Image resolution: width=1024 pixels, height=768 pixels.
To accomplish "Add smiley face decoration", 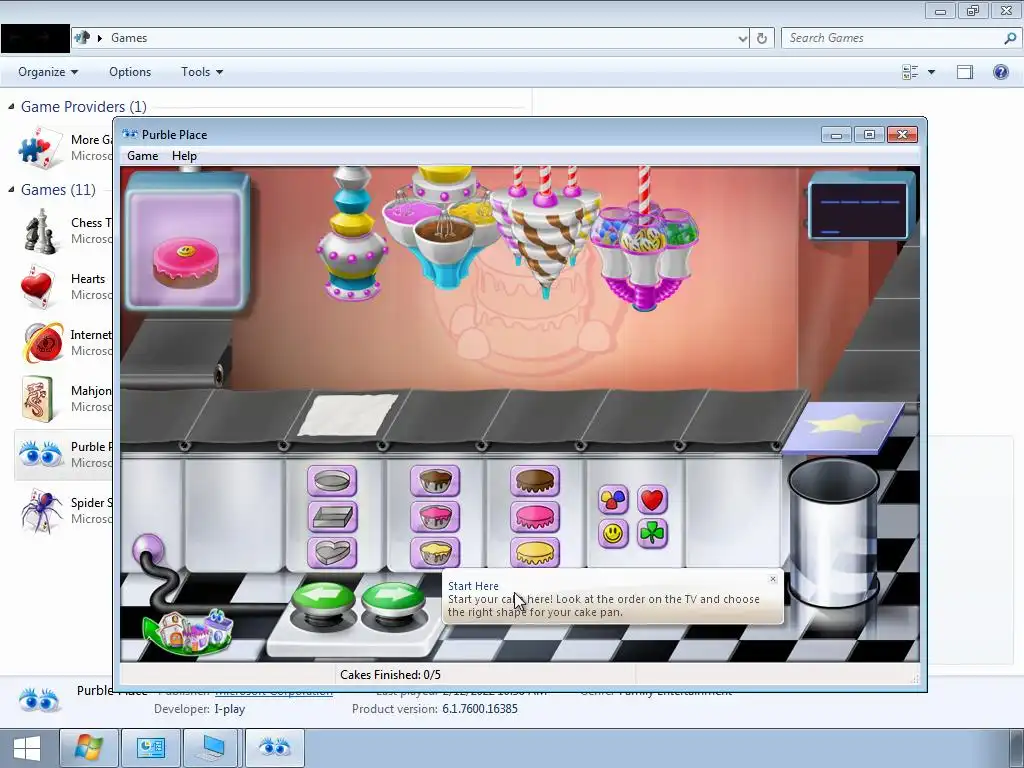I will coord(613,534).
